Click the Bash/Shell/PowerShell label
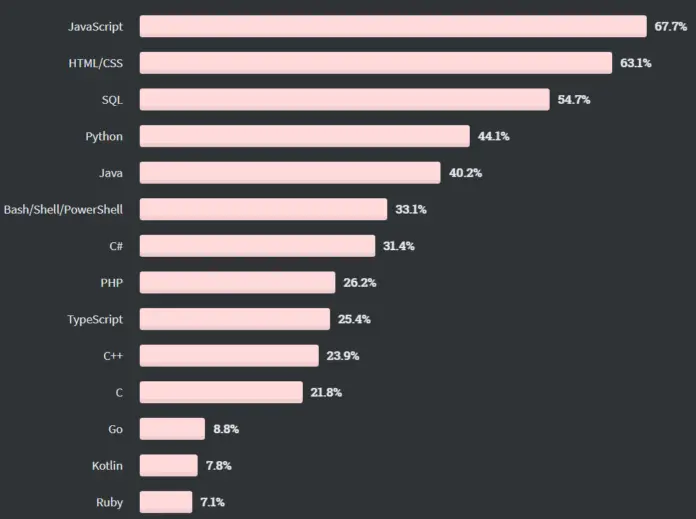Screen dimensions: 696x519 click(x=63, y=210)
